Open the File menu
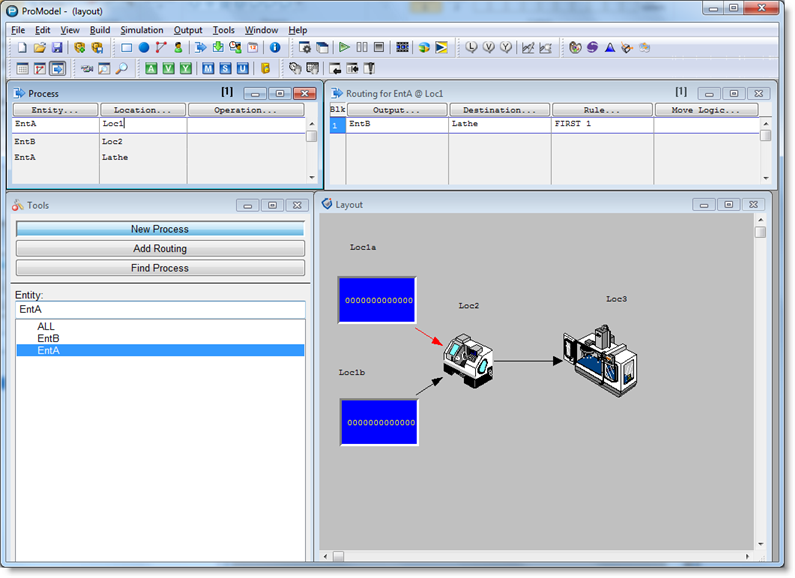The width and height of the screenshot is (795, 578). 18,30
